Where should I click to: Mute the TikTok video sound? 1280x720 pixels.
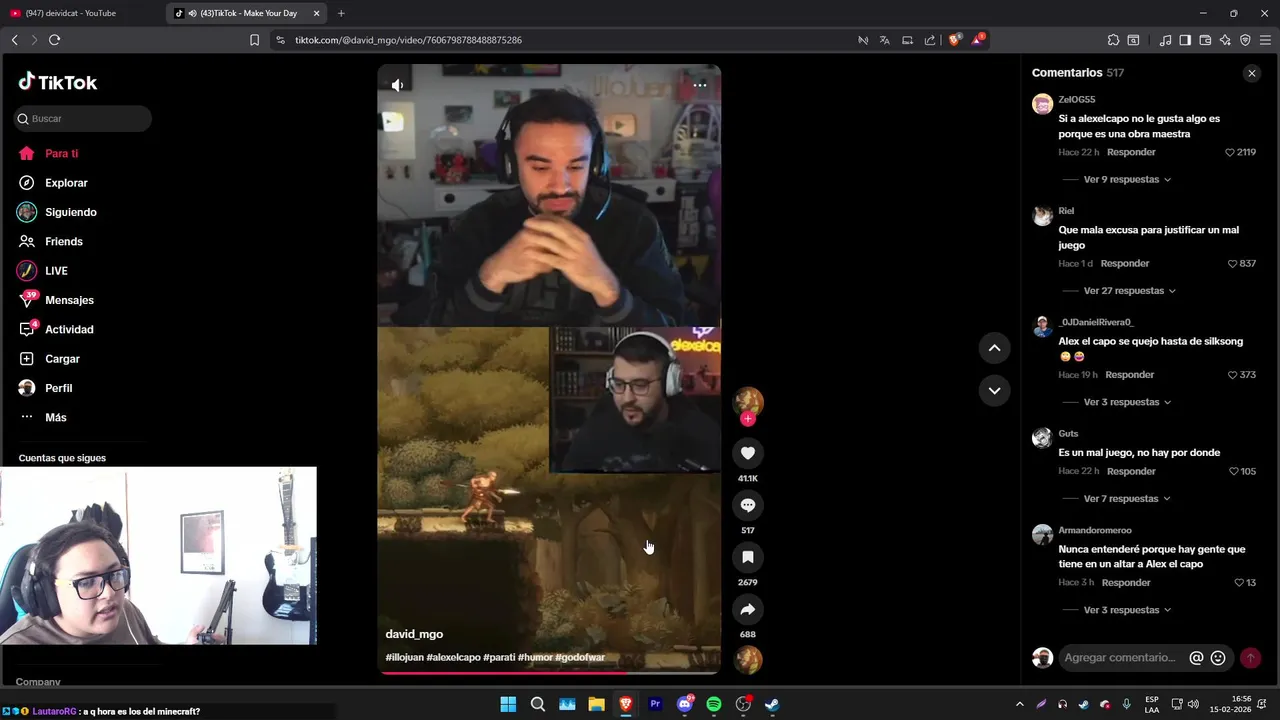coord(397,85)
